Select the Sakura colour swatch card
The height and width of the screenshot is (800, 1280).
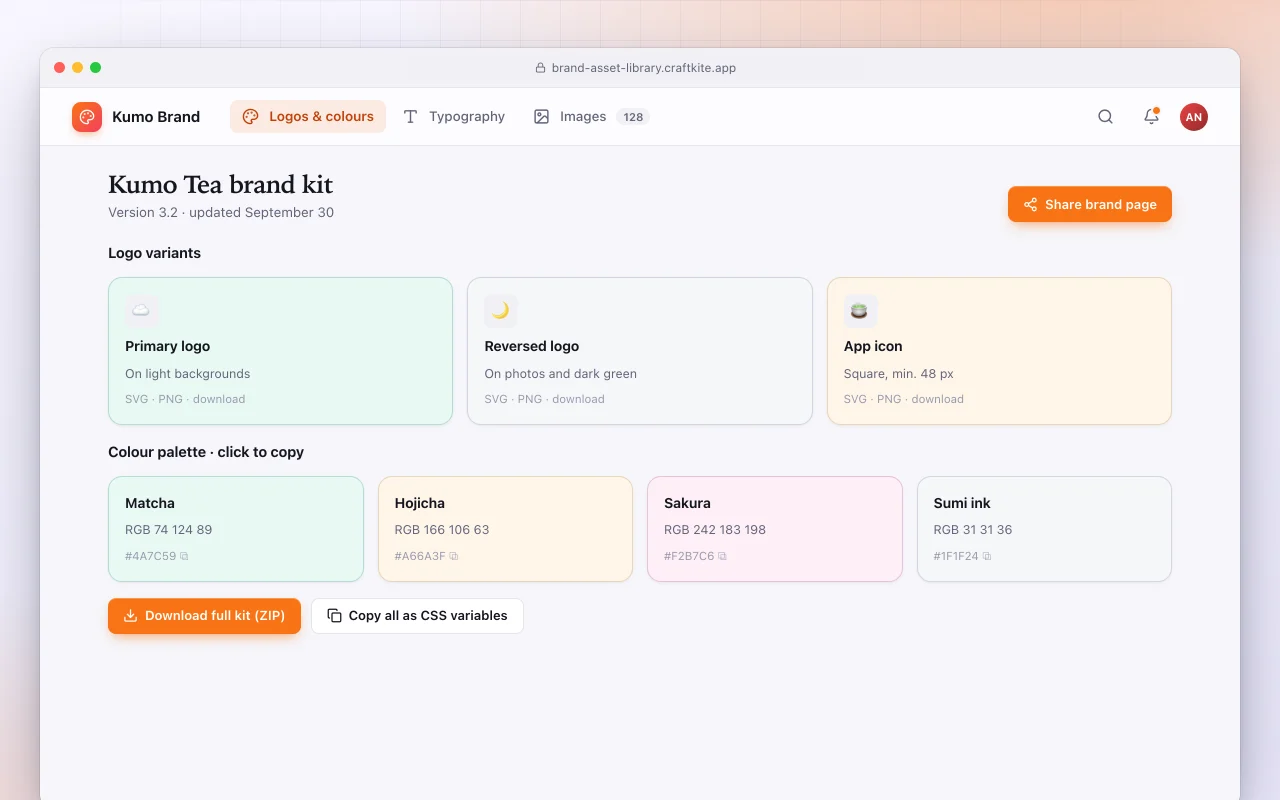(775, 529)
